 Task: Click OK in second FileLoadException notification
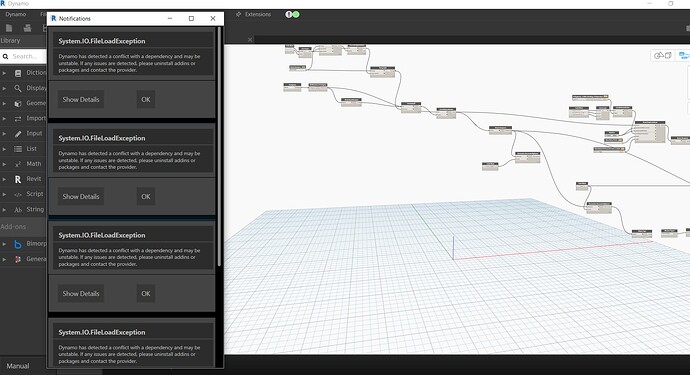coord(146,197)
